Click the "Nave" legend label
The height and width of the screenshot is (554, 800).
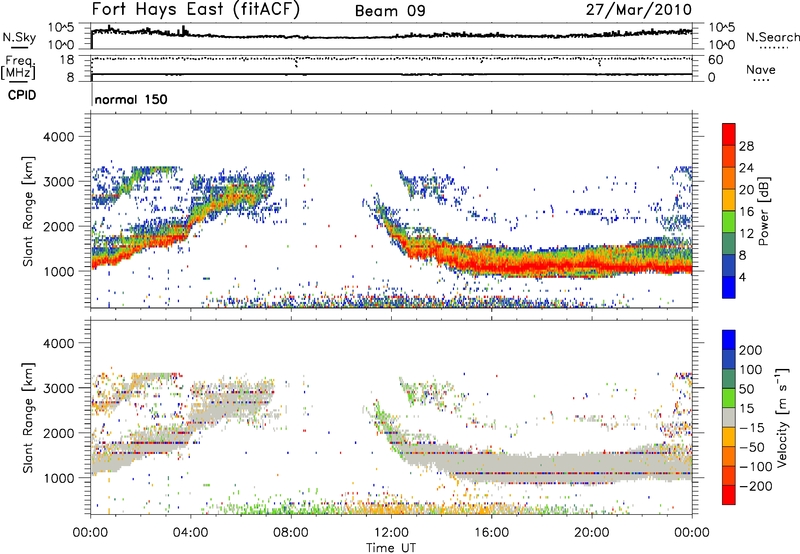click(761, 70)
